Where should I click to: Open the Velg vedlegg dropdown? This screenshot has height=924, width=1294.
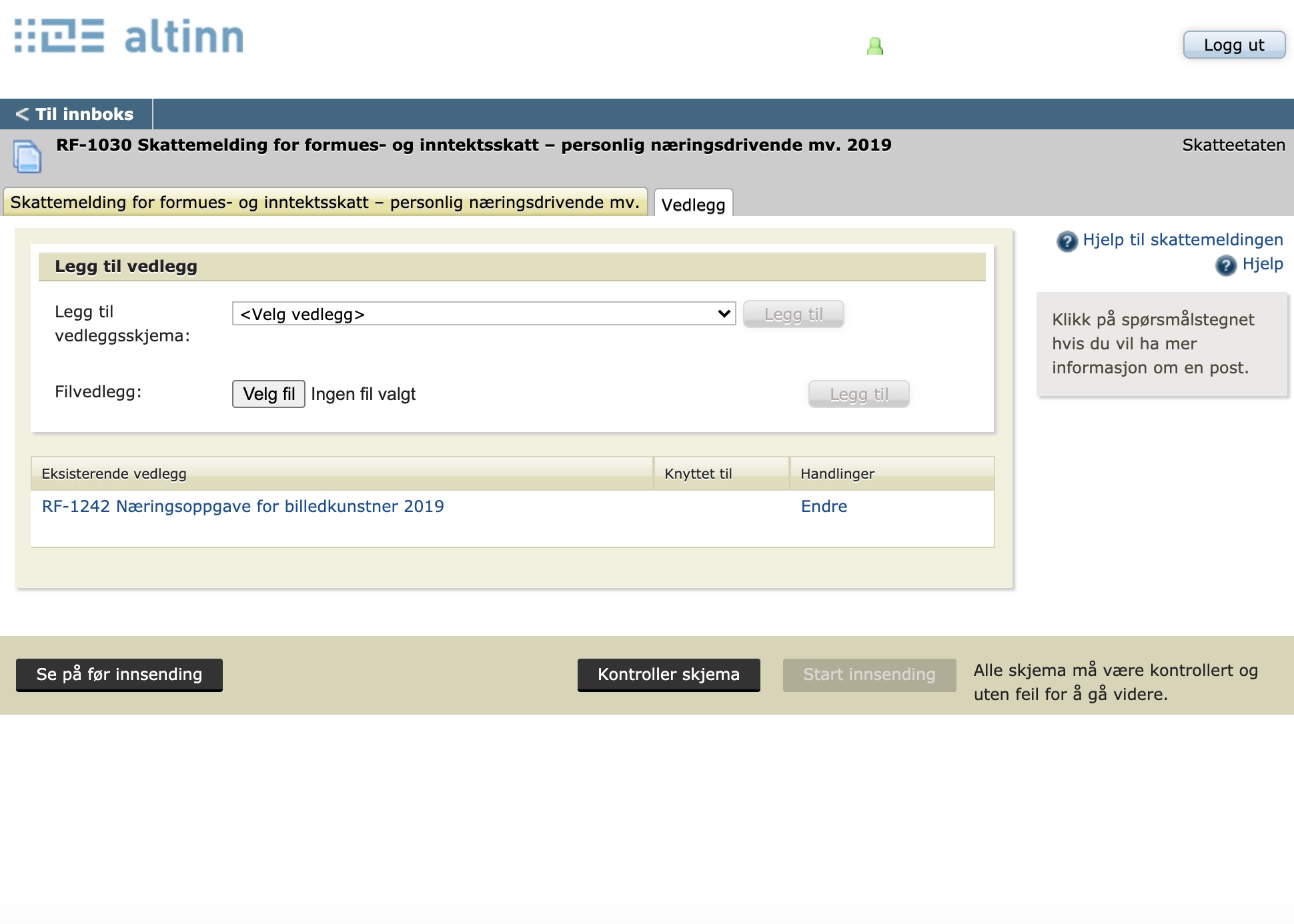(x=483, y=314)
